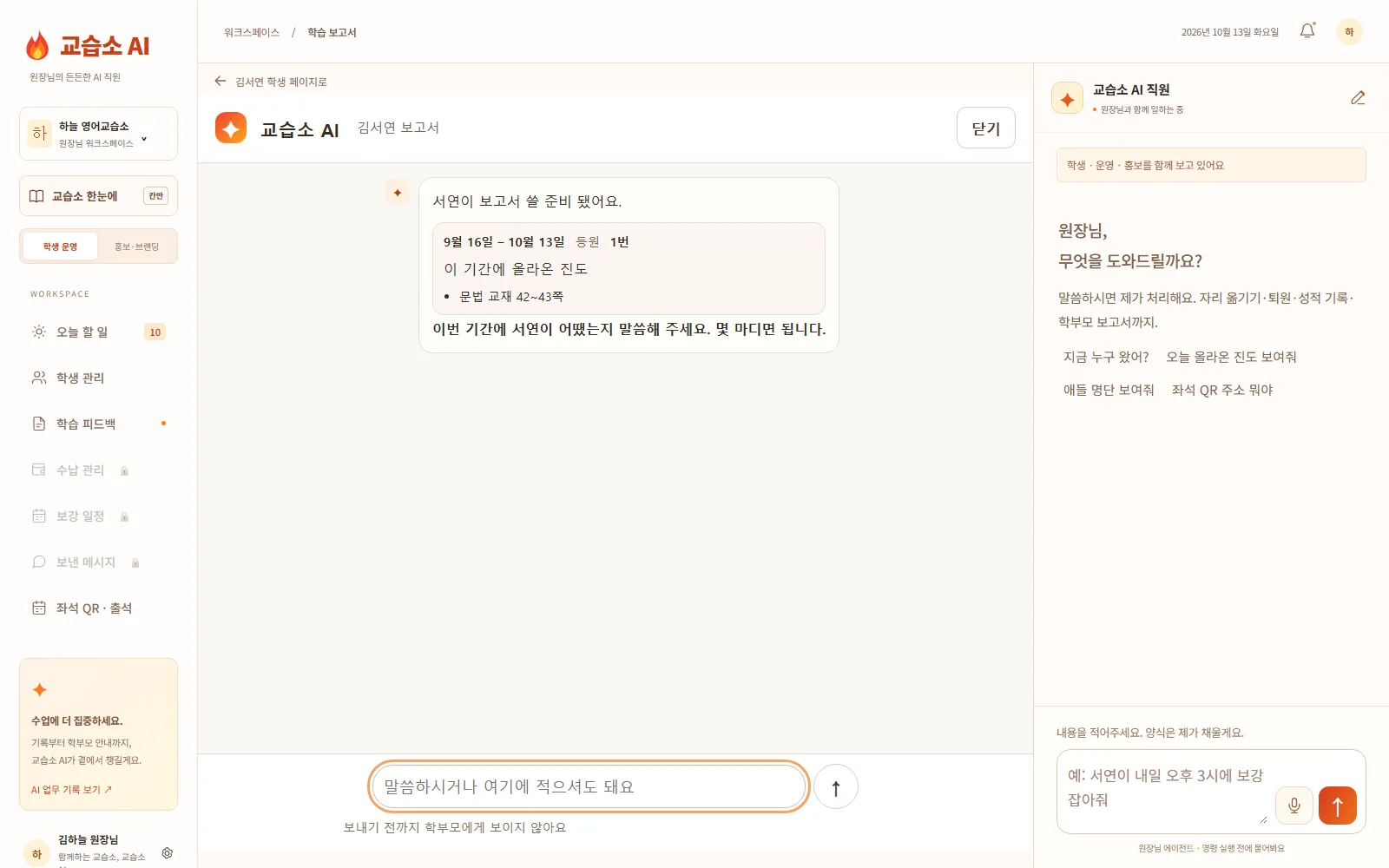Viewport: 1389px width, 868px height.
Task: Open 오늘 할 일 menu item
Action: (x=98, y=332)
